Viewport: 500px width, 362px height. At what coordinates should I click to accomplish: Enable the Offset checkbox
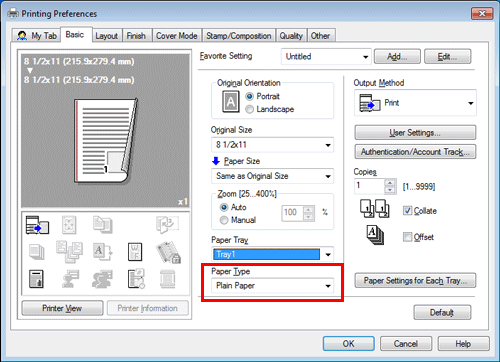pos(407,237)
